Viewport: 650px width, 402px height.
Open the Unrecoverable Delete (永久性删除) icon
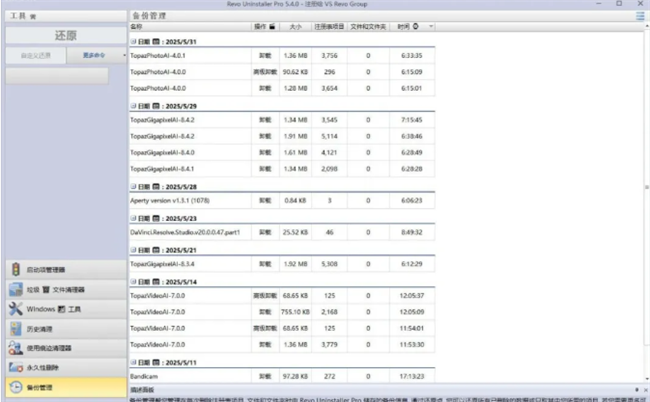16,368
